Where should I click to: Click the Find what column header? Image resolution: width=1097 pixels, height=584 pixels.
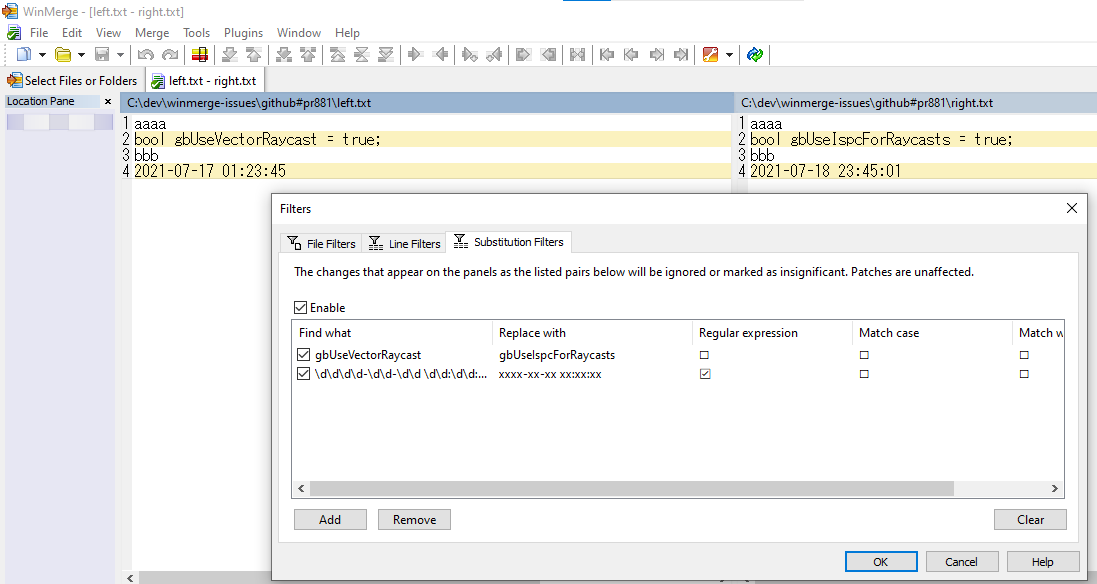coord(393,333)
